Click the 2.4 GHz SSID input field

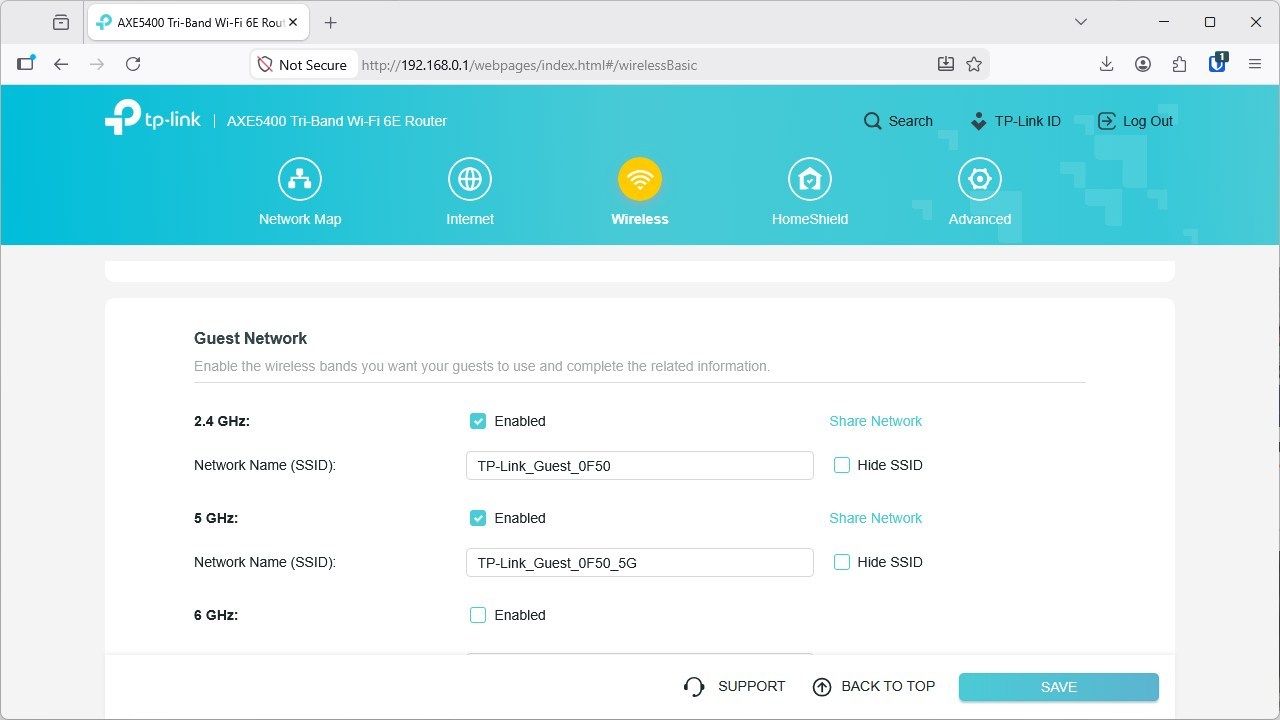tap(640, 465)
